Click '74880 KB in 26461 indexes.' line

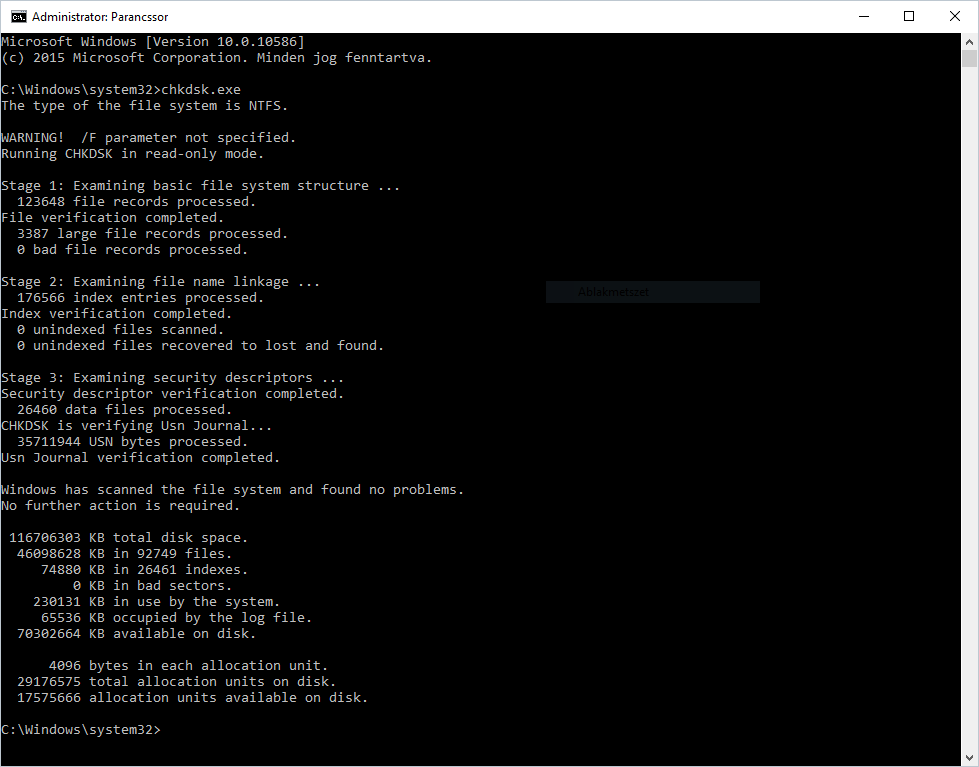[x=144, y=570]
